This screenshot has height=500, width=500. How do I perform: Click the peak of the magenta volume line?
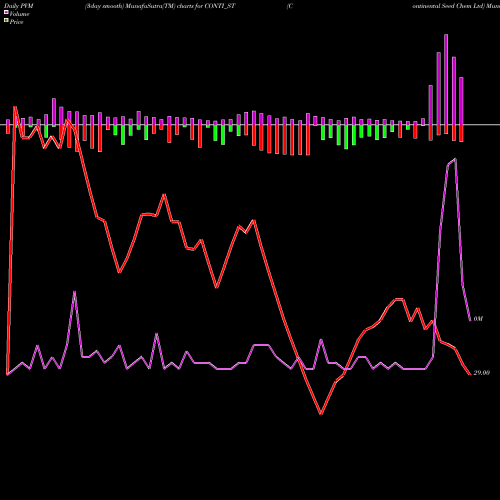pos(455,159)
